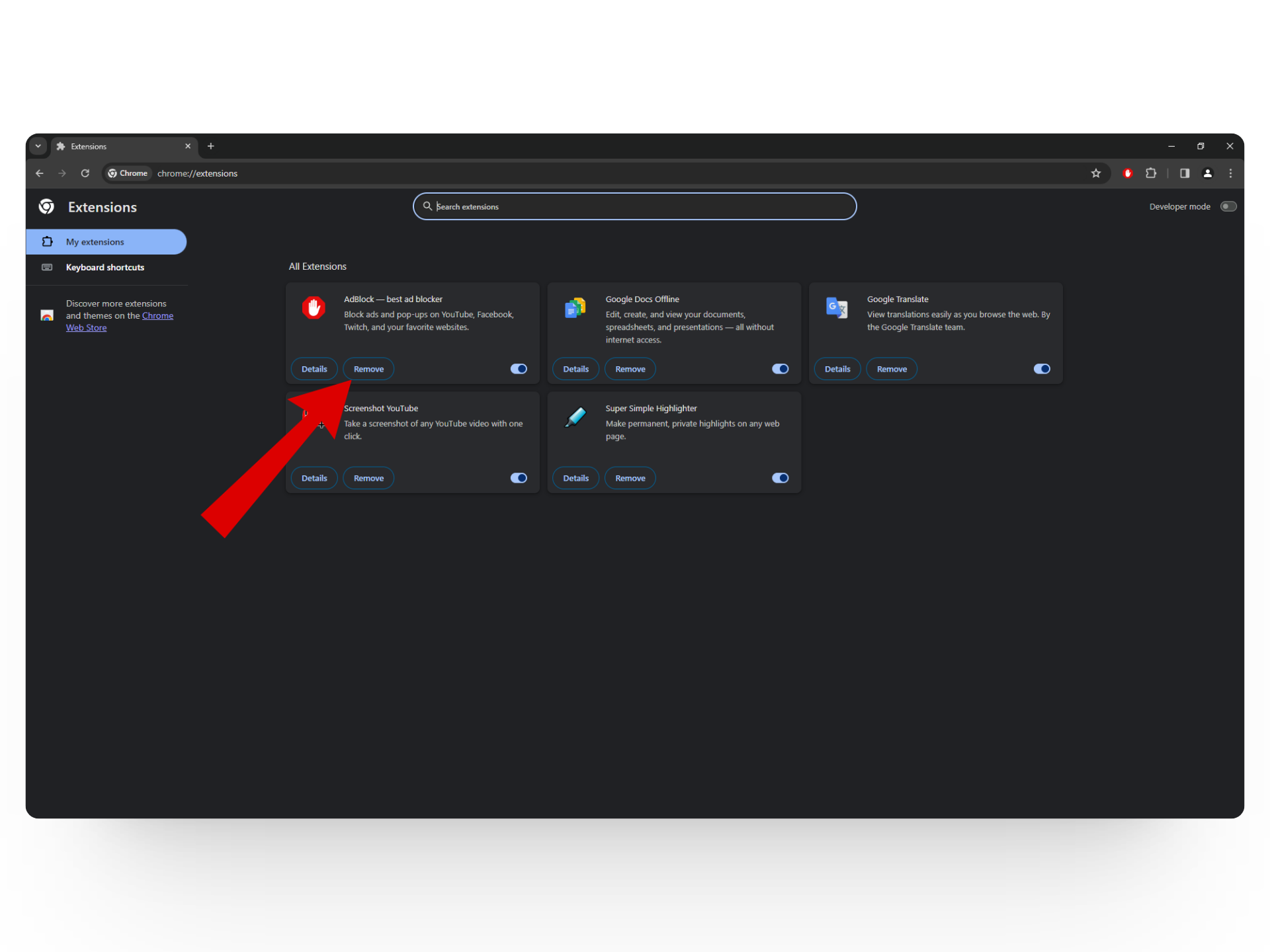1270x952 pixels.
Task: Disable the AdBlock extension toggle
Action: [x=519, y=369]
